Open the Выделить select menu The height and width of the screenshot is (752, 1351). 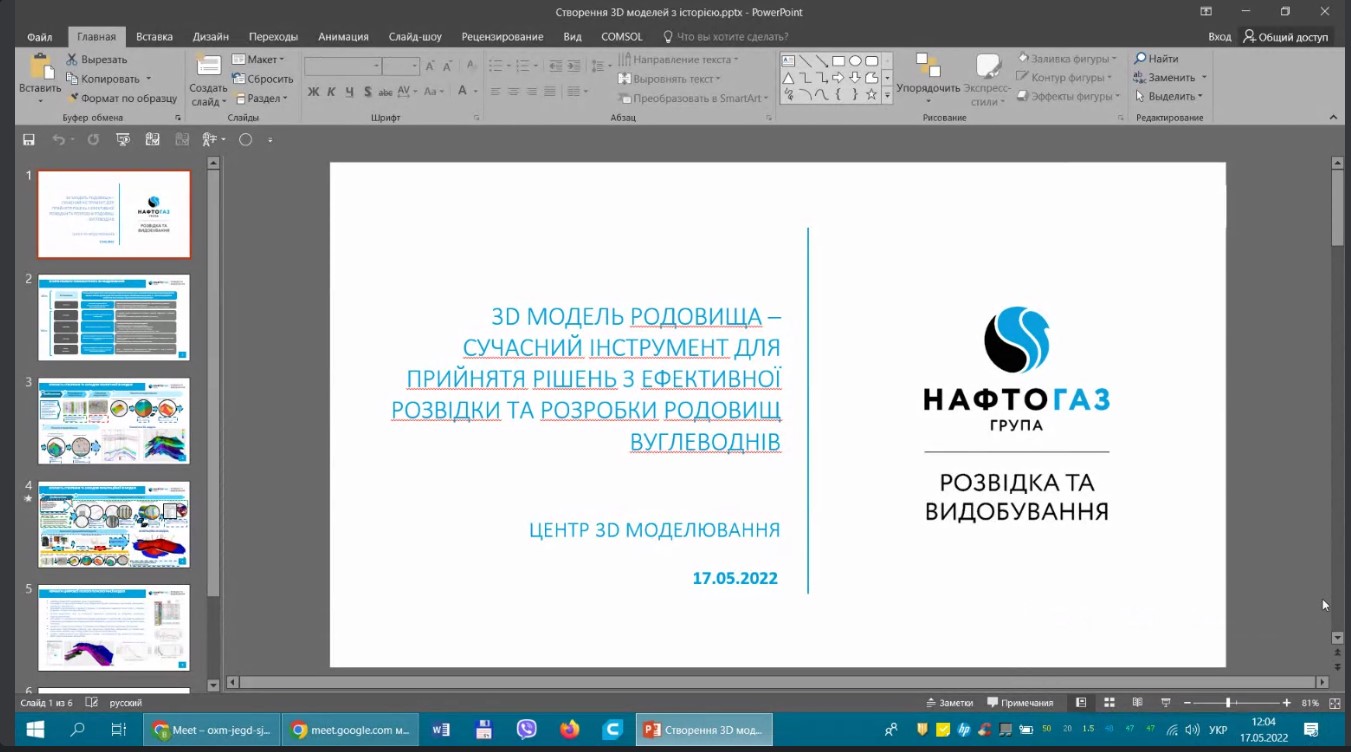click(1168, 96)
